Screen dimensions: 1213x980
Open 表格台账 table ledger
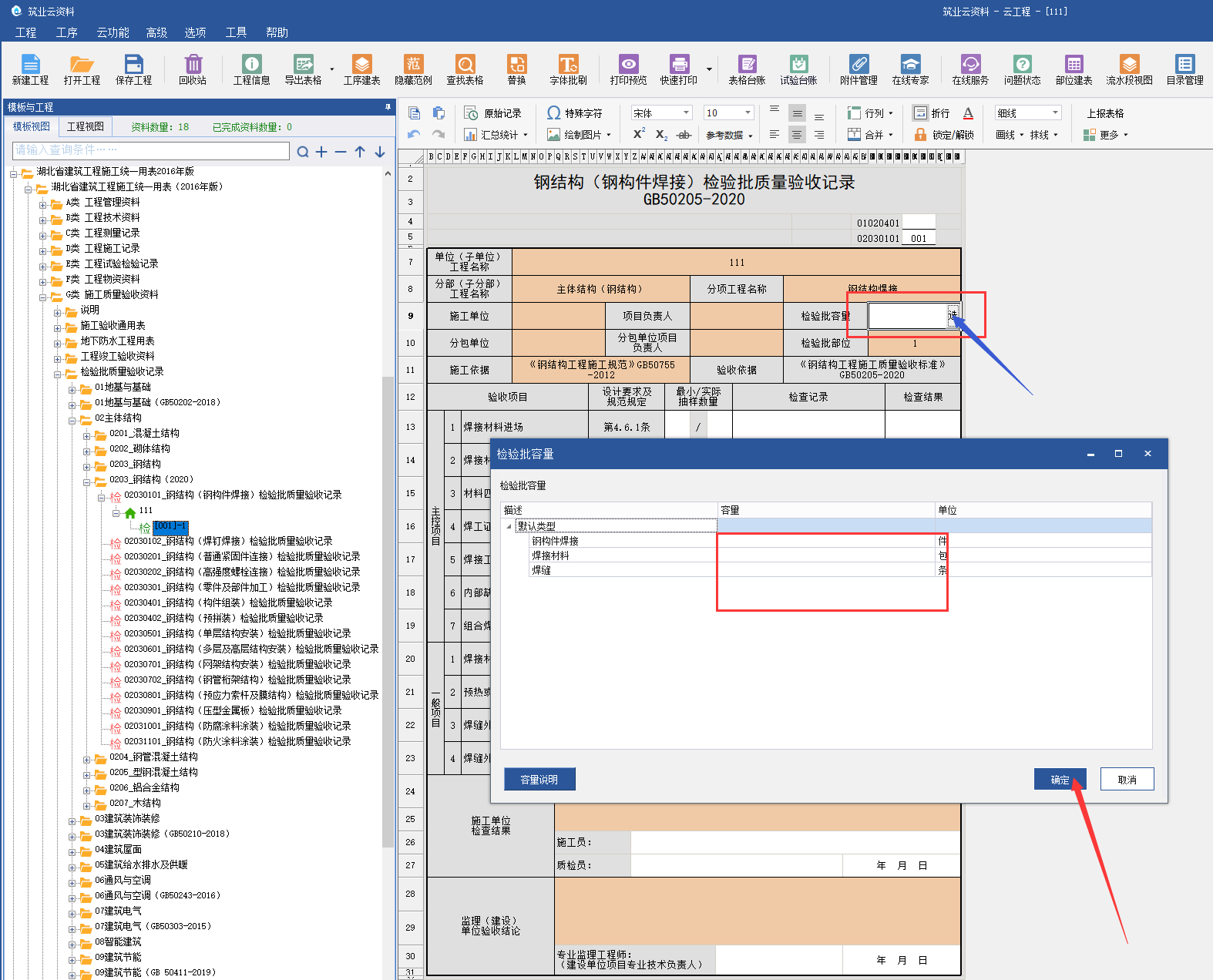747,69
